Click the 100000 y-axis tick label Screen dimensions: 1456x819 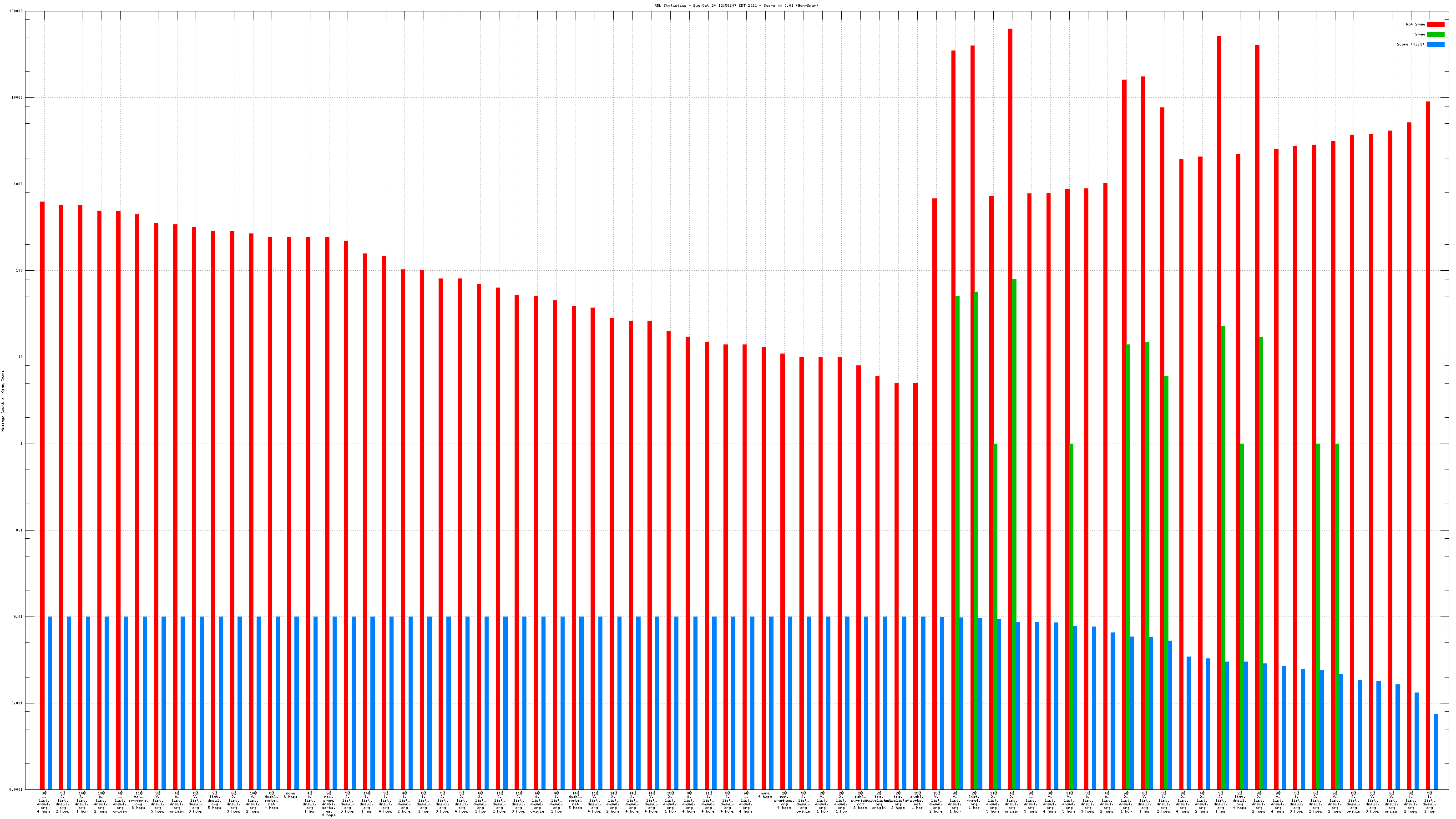pyautogui.click(x=16, y=11)
